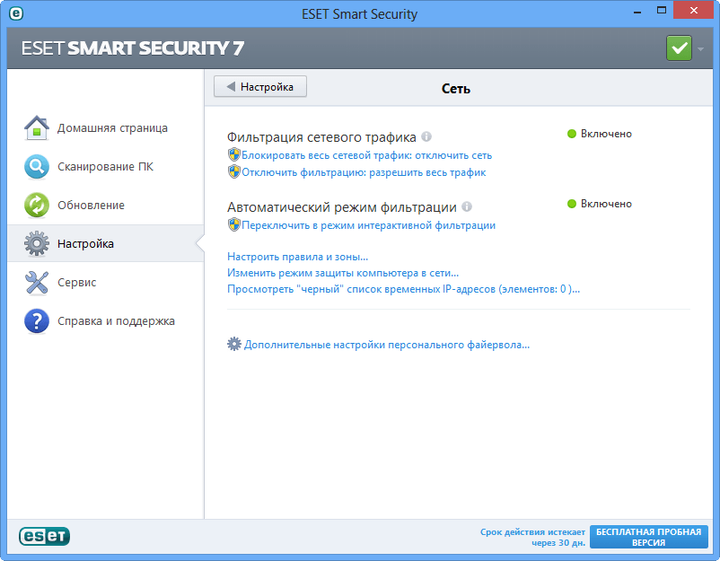Click the Справка и поддержка question icon
Screen dimensions: 720x561
[x=37, y=321]
